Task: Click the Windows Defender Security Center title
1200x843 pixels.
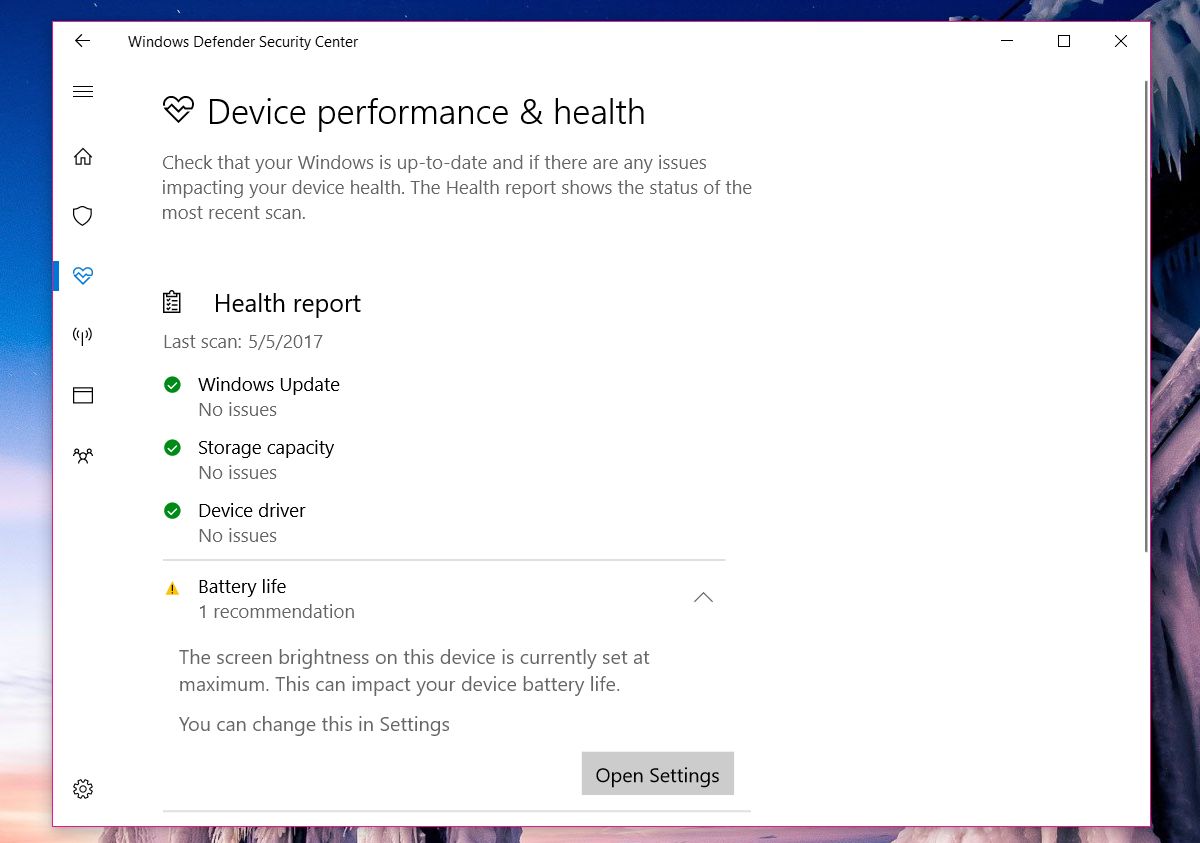Action: pyautogui.click(x=243, y=42)
